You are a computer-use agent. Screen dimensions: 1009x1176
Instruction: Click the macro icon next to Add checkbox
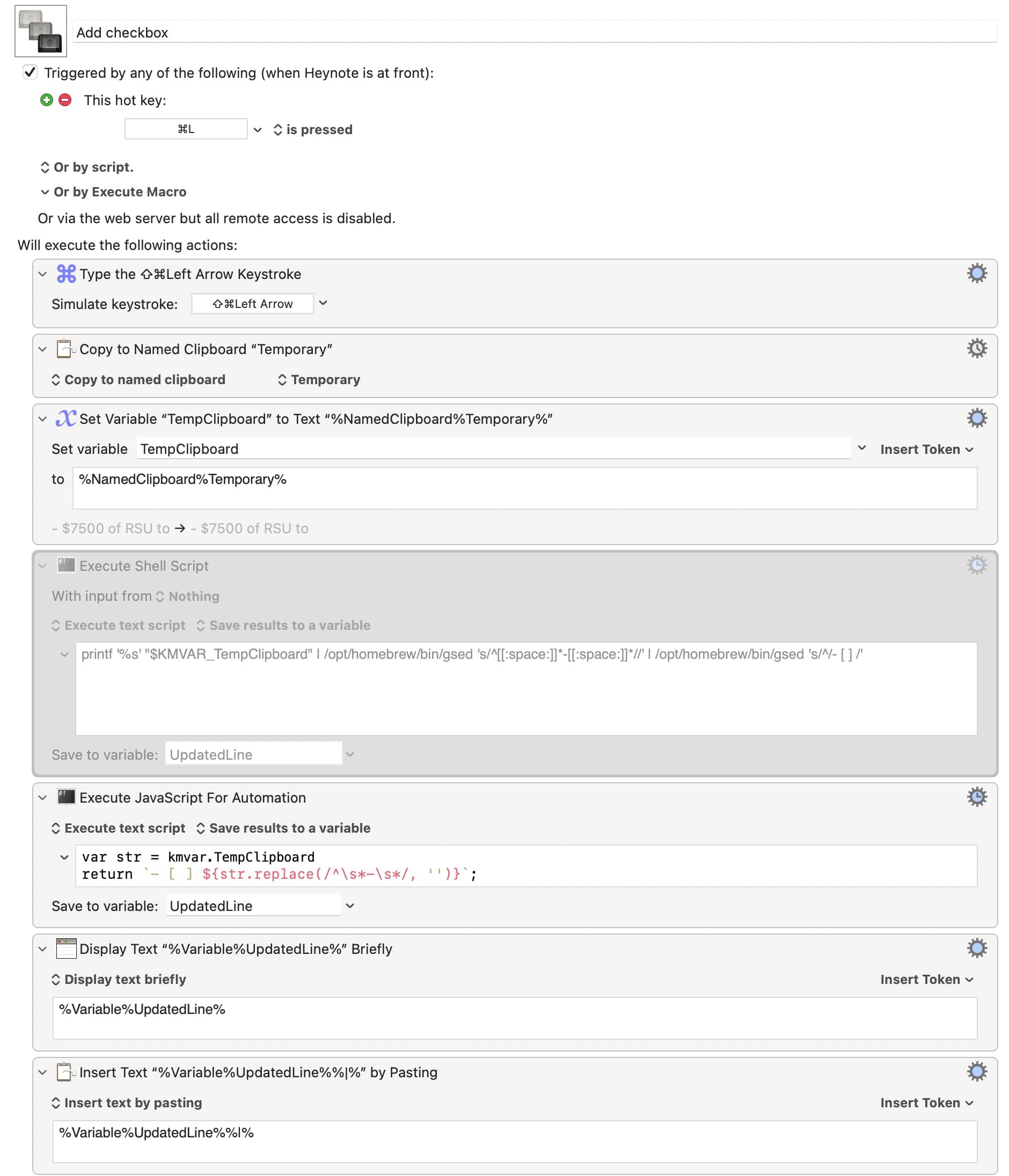click(40, 31)
